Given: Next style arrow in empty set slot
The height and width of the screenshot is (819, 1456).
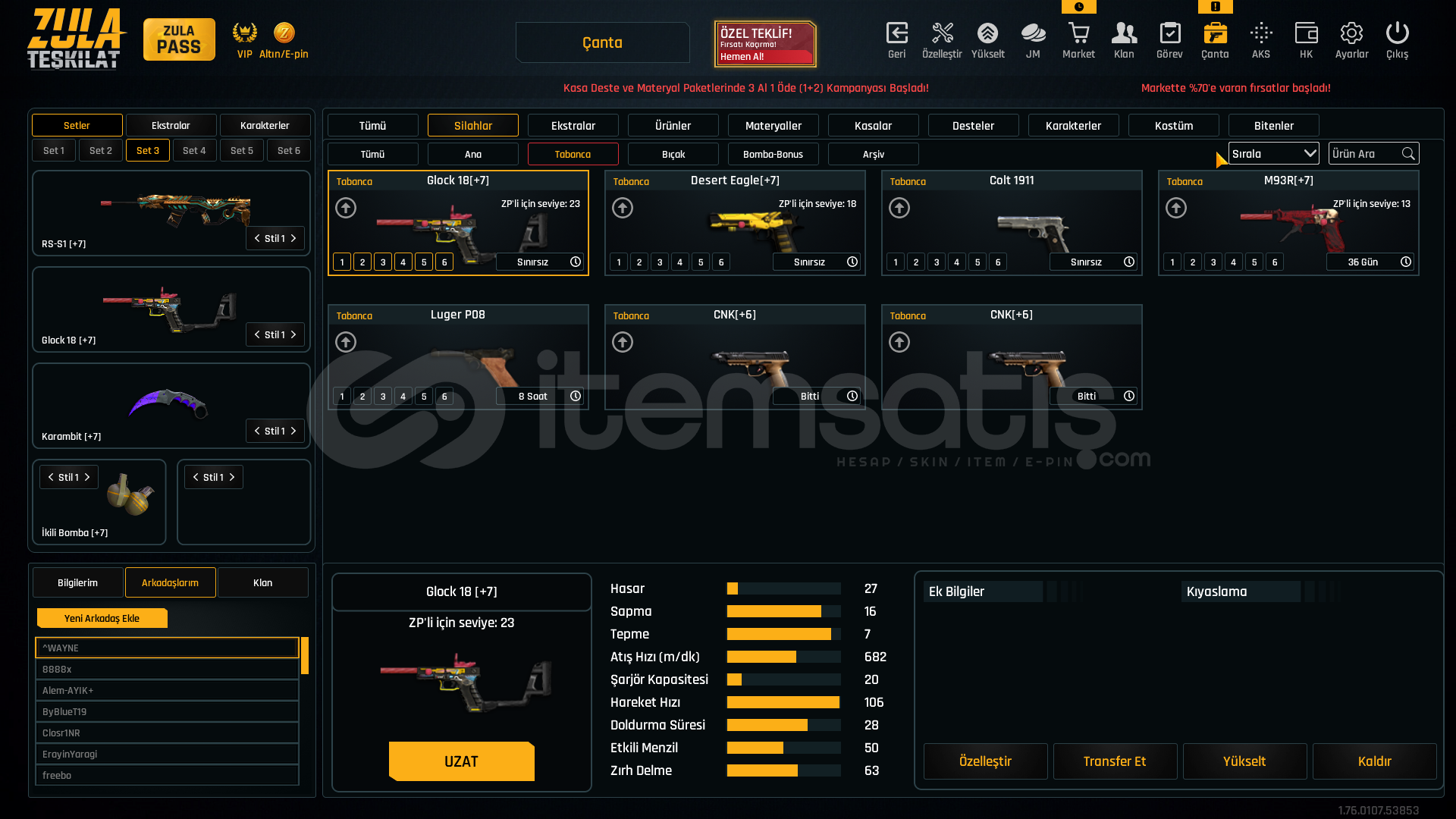Looking at the screenshot, I should pos(232,477).
